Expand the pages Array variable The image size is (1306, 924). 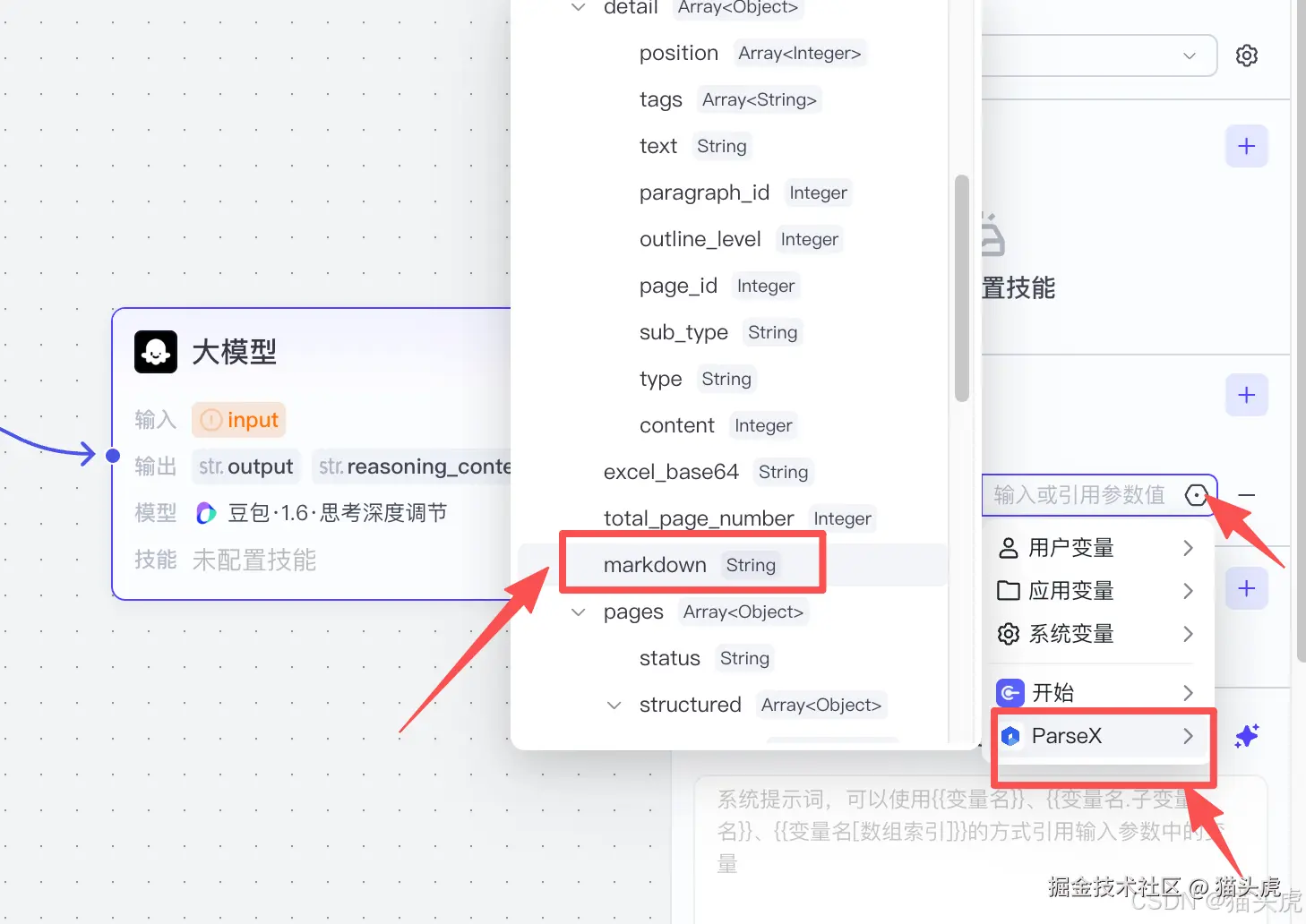coord(578,612)
